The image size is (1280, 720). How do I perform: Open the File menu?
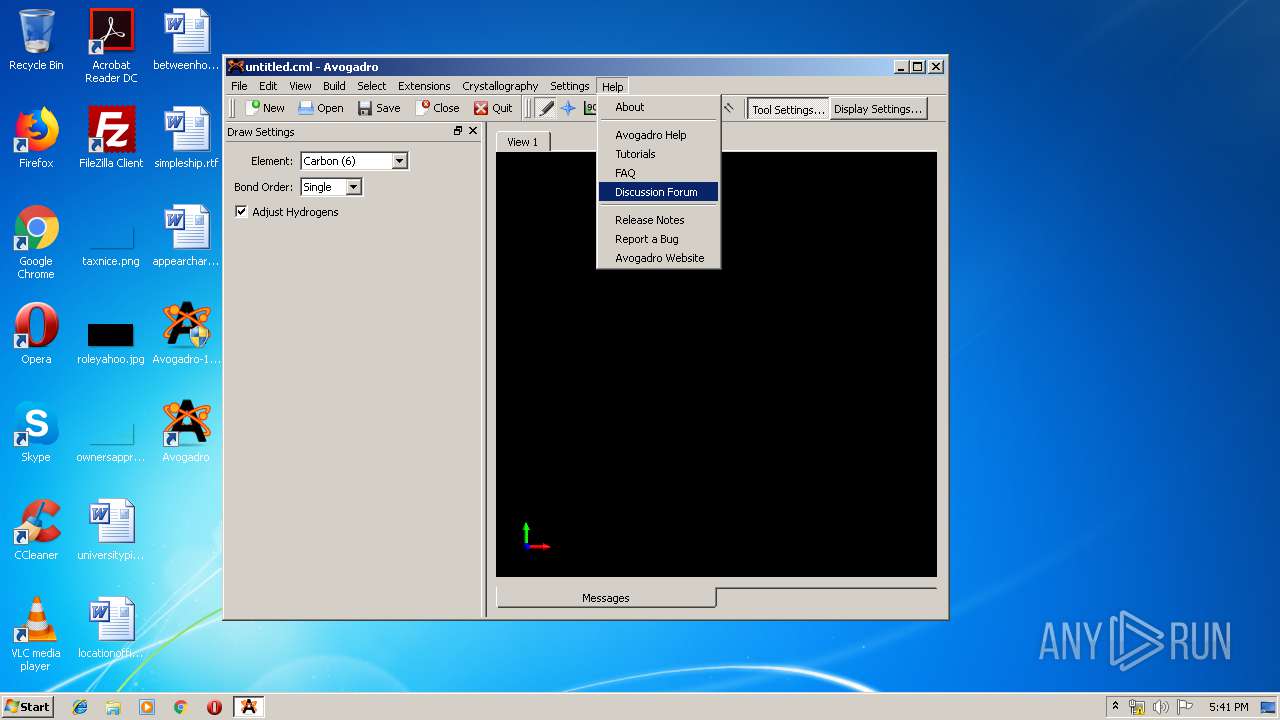(239, 86)
